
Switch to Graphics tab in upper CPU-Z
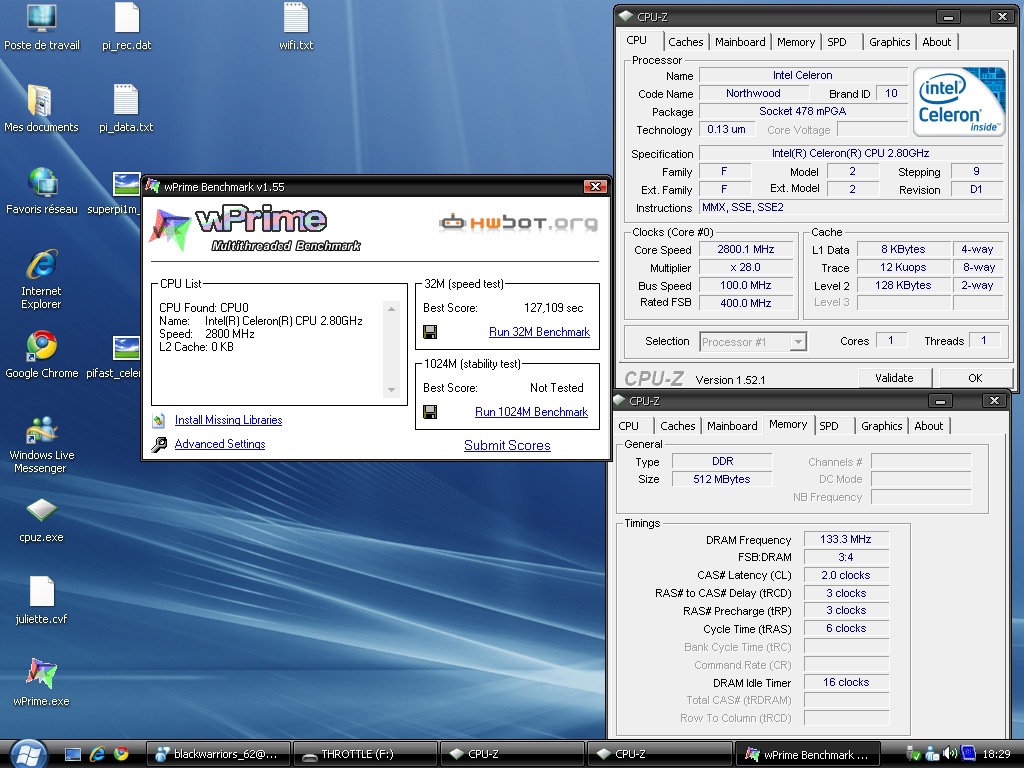pos(889,42)
